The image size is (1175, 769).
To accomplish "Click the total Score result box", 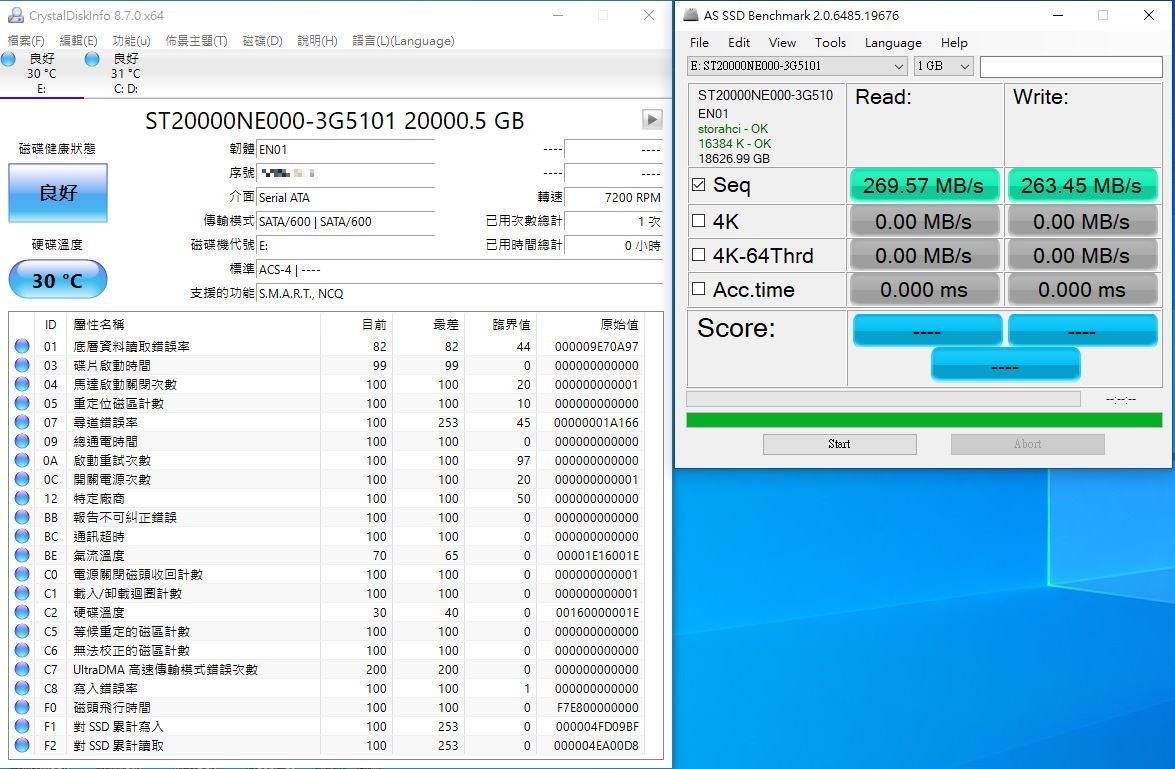I will pos(1005,366).
